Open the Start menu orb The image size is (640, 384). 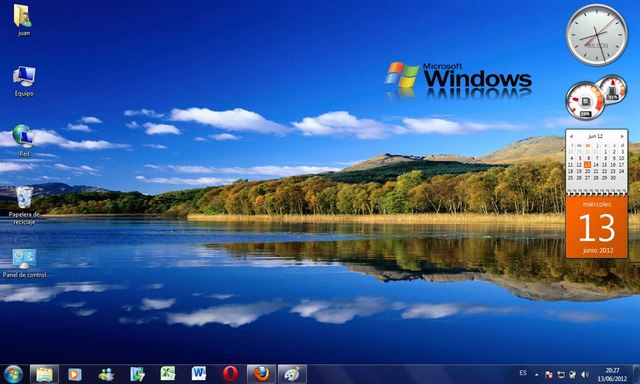tap(13, 374)
